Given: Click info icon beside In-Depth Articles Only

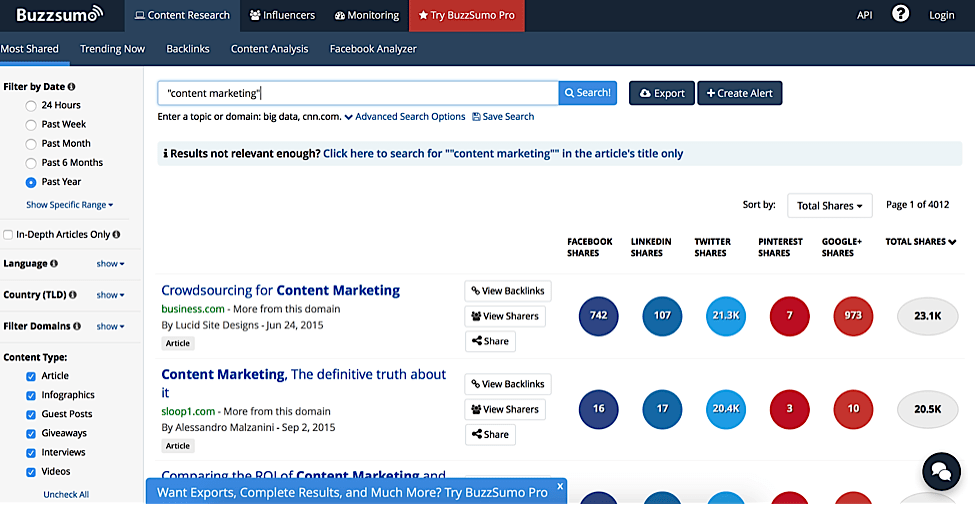Looking at the screenshot, I should (116, 234).
